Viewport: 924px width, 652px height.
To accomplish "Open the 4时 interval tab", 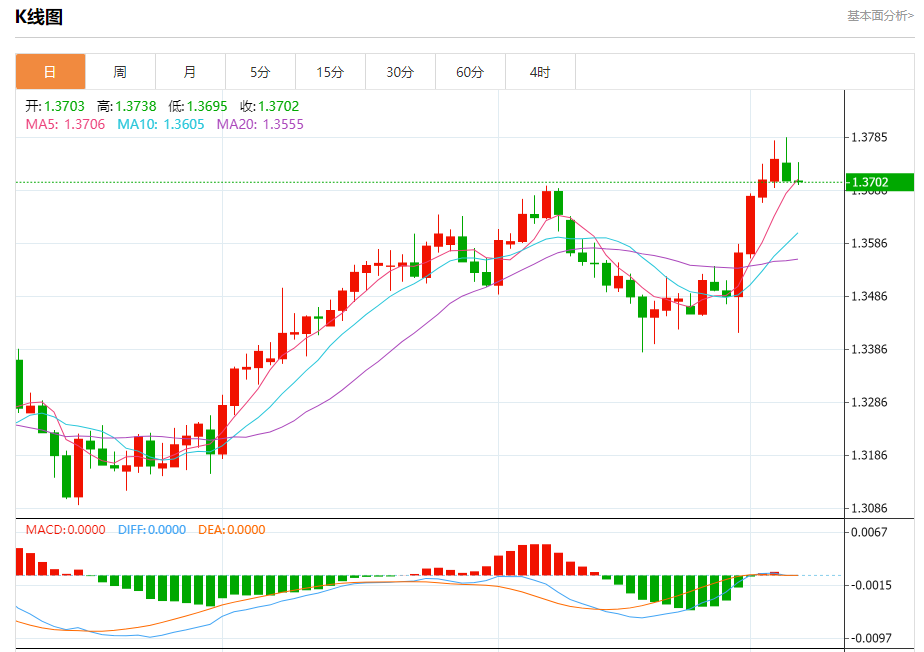I will tap(540, 72).
